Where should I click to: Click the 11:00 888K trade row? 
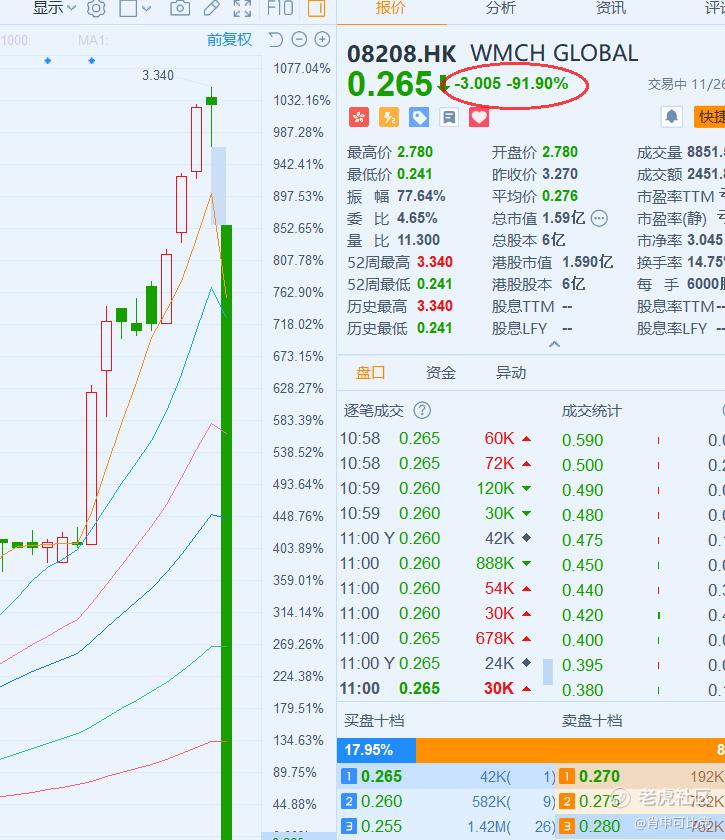tap(436, 564)
